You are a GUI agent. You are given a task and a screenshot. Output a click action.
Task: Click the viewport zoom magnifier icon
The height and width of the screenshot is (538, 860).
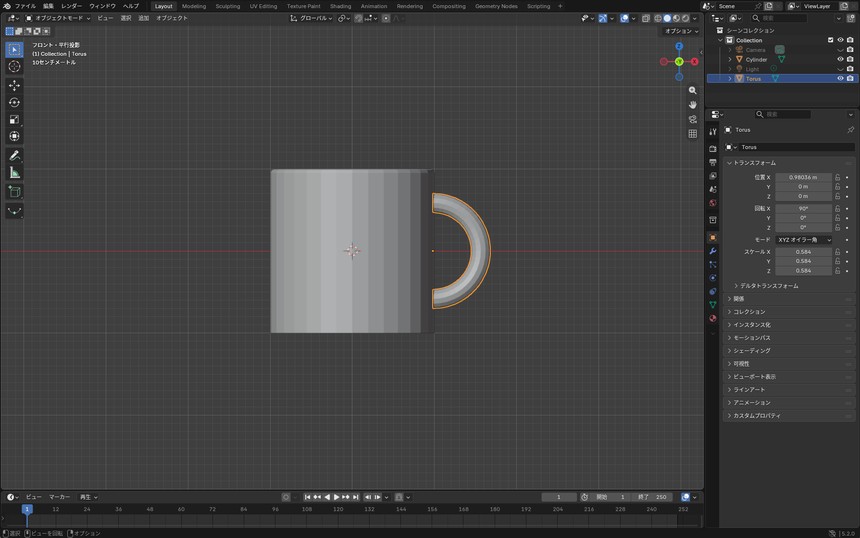693,90
